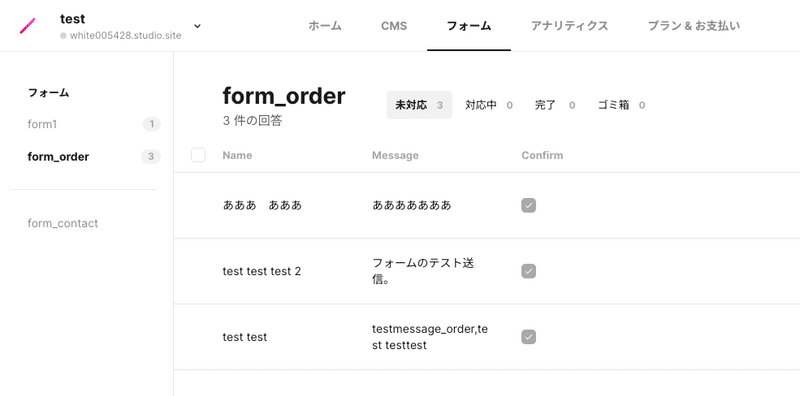This screenshot has width=800, height=396.
Task: Toggle Confirm checkbox for あああ row
Action: click(529, 206)
